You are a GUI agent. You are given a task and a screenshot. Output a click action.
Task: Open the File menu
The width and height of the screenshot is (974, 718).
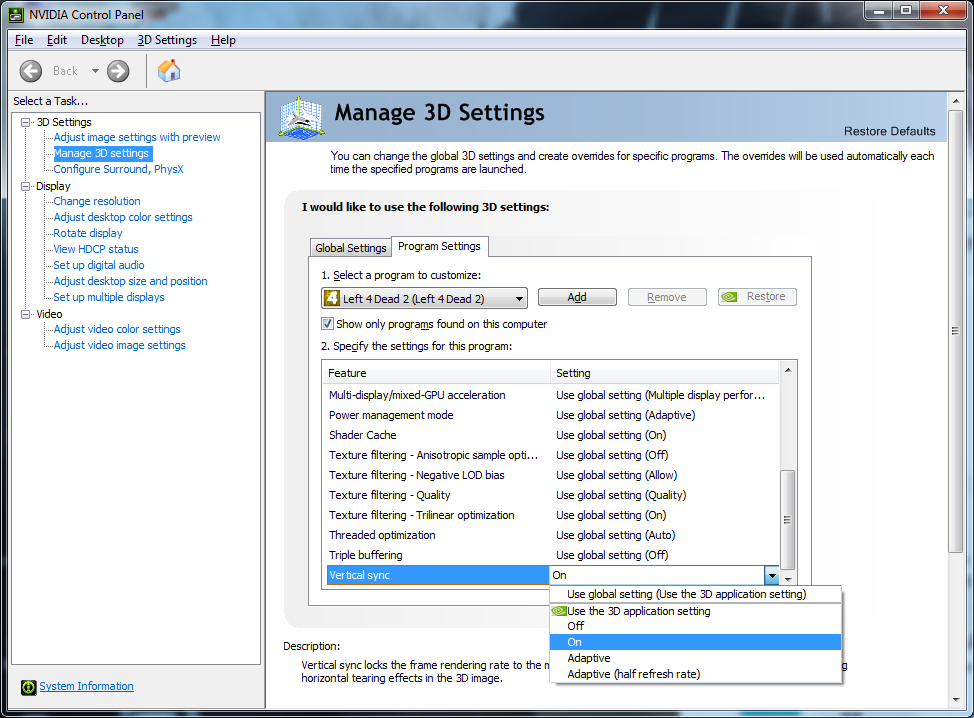[24, 40]
